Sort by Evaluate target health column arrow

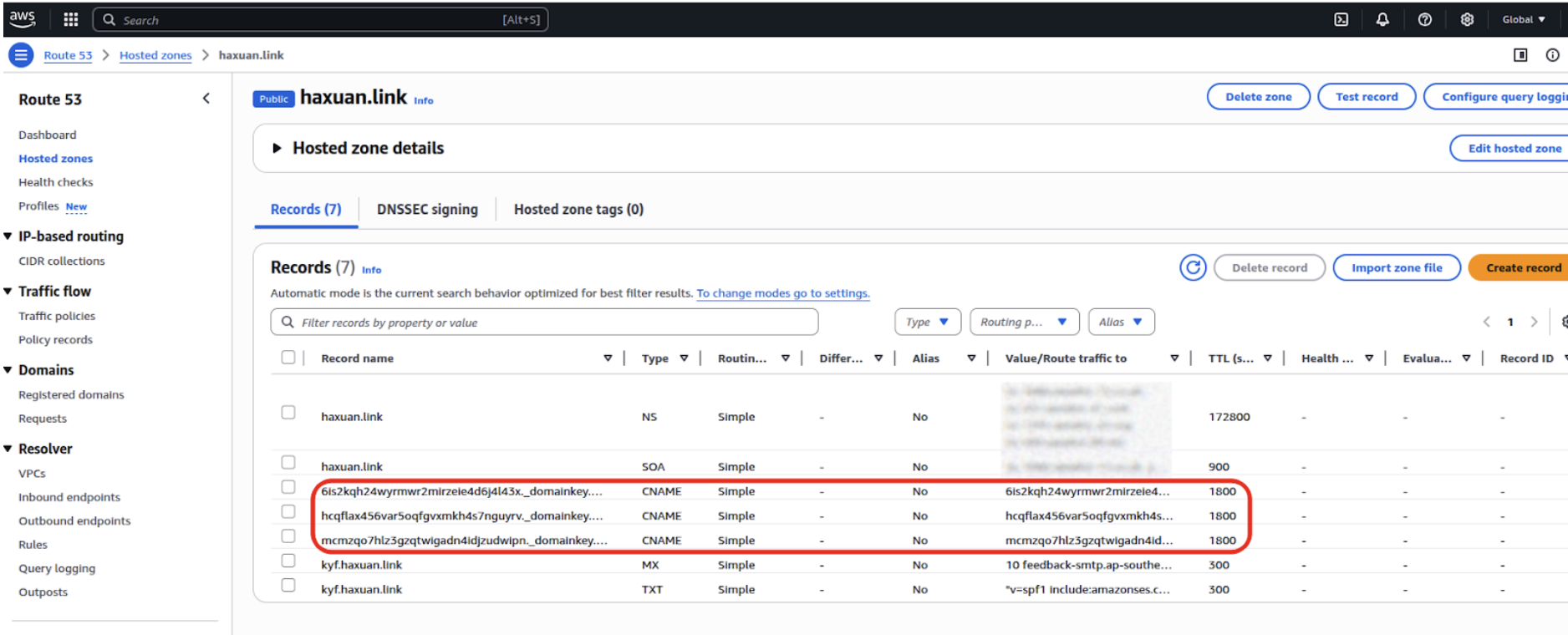1466,358
